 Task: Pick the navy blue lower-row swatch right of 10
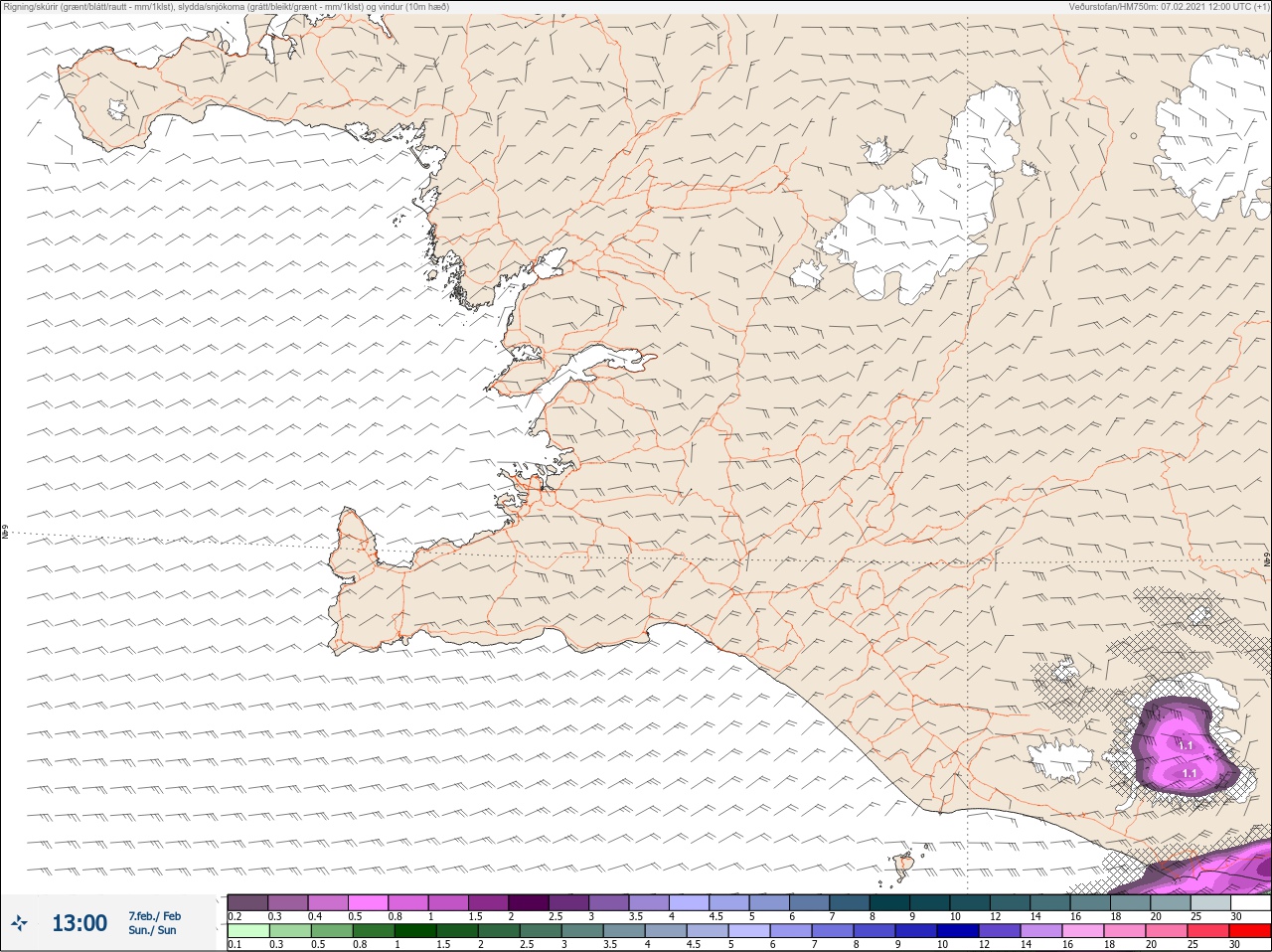tap(958, 931)
